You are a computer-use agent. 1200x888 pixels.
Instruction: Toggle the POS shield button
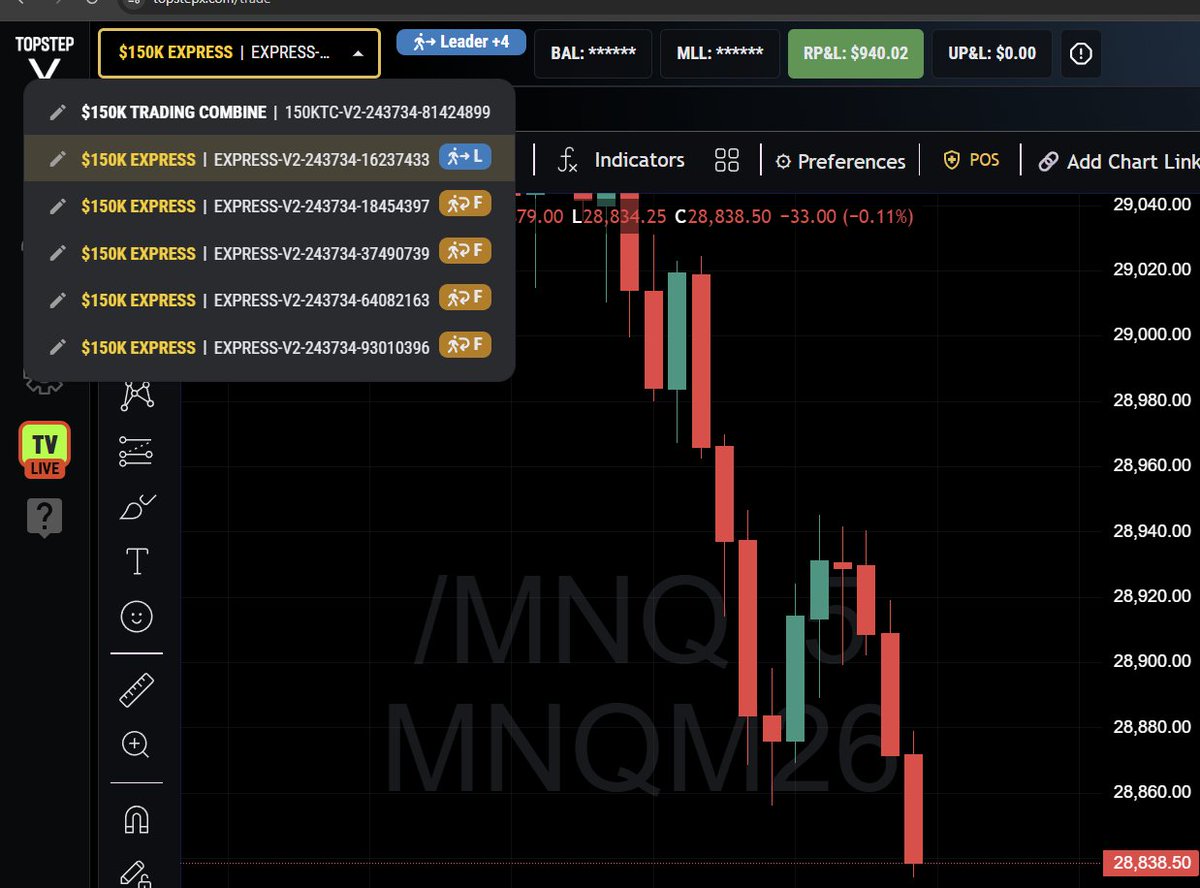coord(972,160)
